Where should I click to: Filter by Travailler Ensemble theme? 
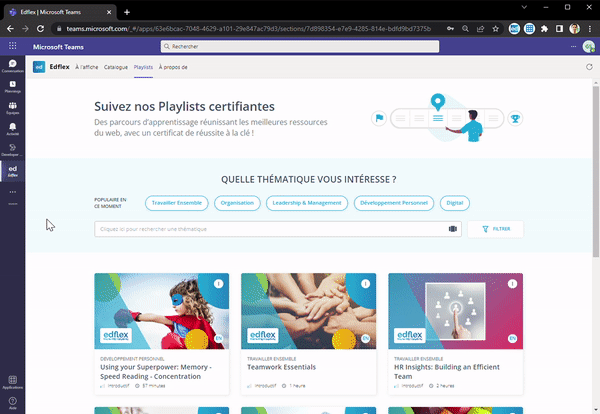click(x=177, y=203)
